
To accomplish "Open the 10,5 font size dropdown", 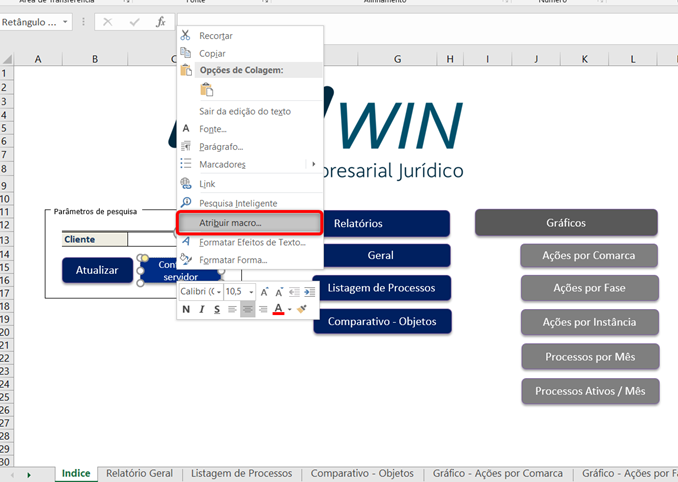I will click(x=251, y=292).
